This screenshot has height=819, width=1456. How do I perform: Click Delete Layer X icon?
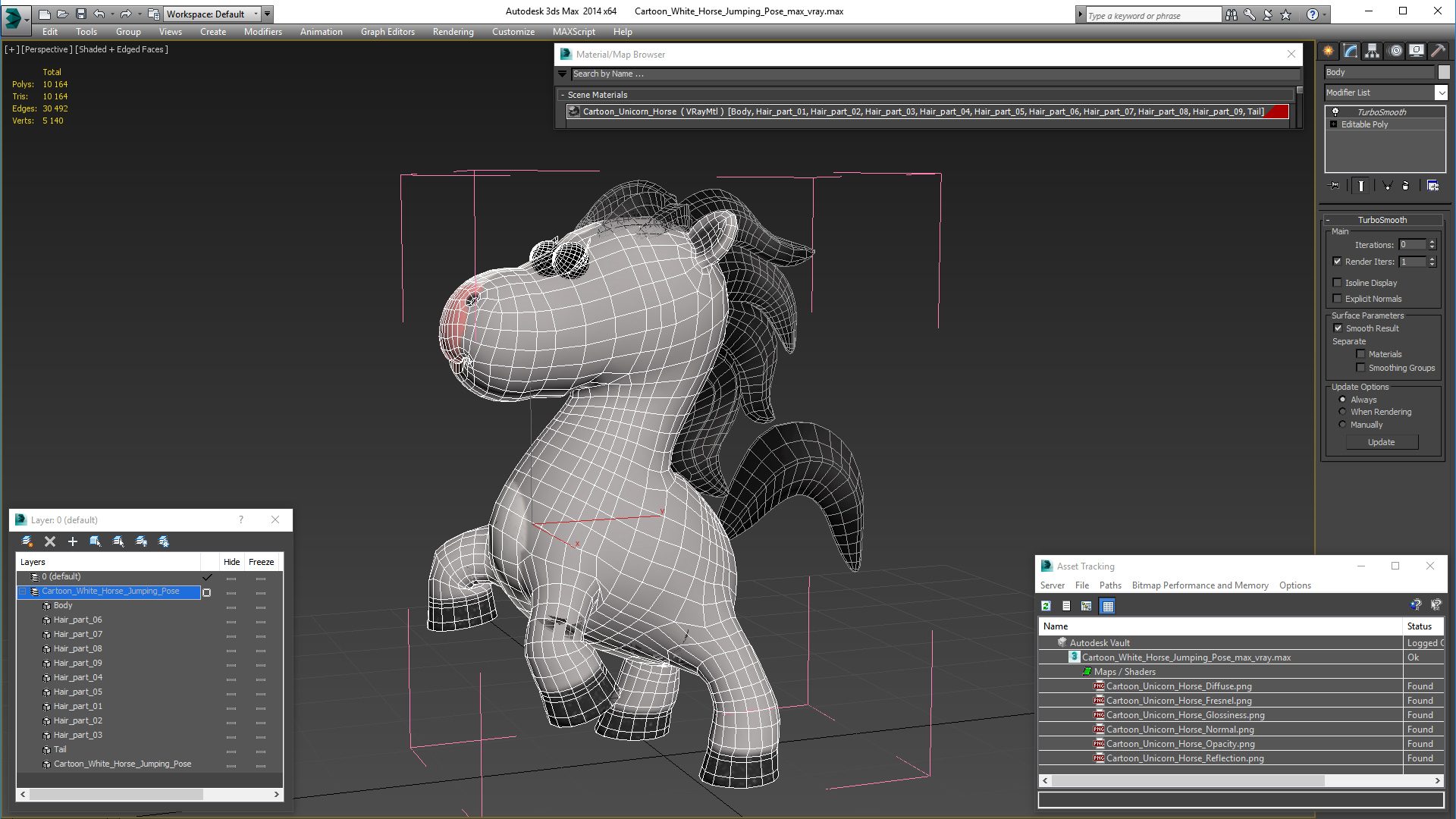(50, 541)
